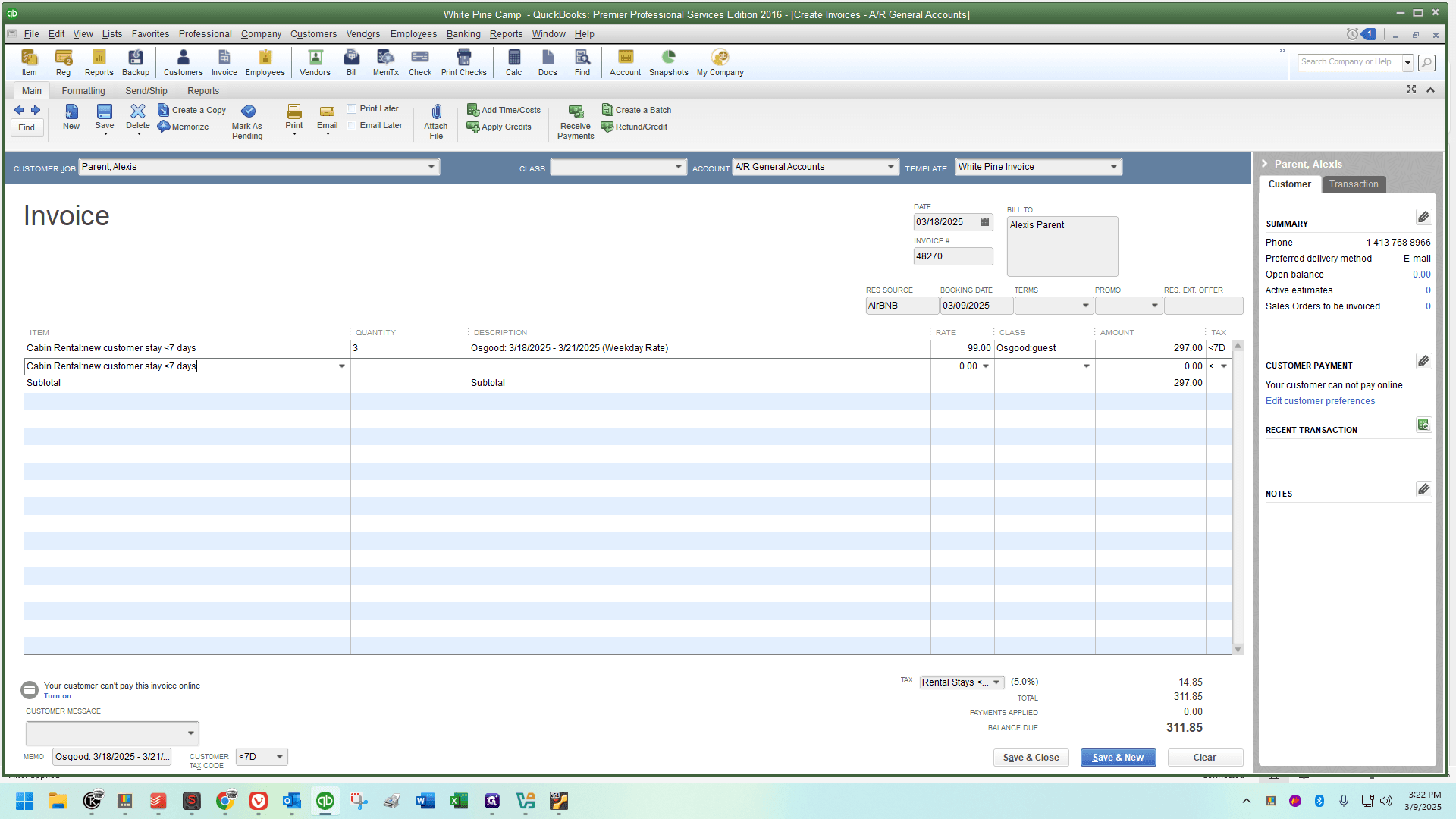
Task: Click the Find toolbar icon with magnifier
Action: 582,62
